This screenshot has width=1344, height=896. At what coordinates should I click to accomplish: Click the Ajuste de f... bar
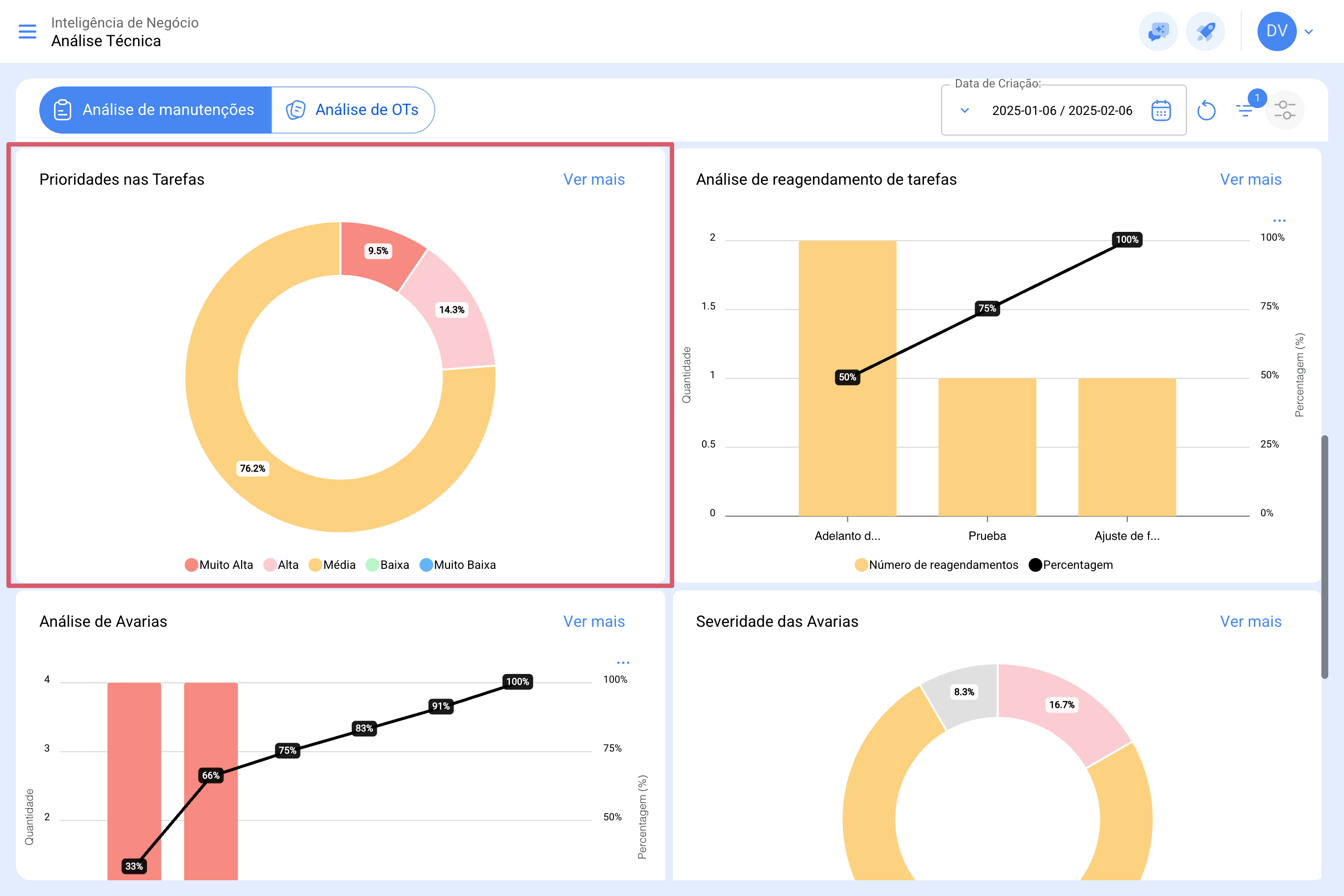tap(1127, 447)
